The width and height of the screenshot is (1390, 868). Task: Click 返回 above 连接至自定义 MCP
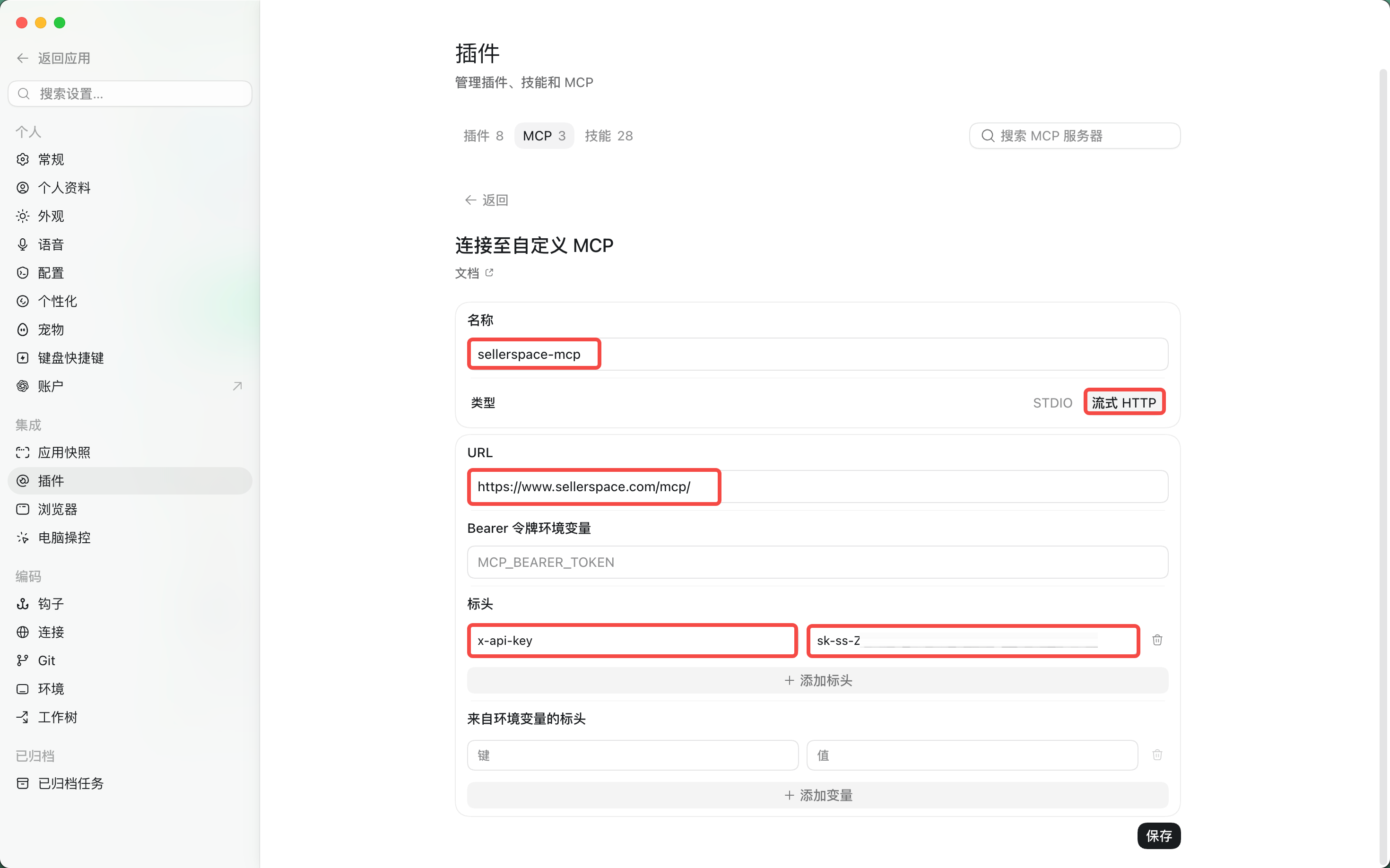[486, 200]
